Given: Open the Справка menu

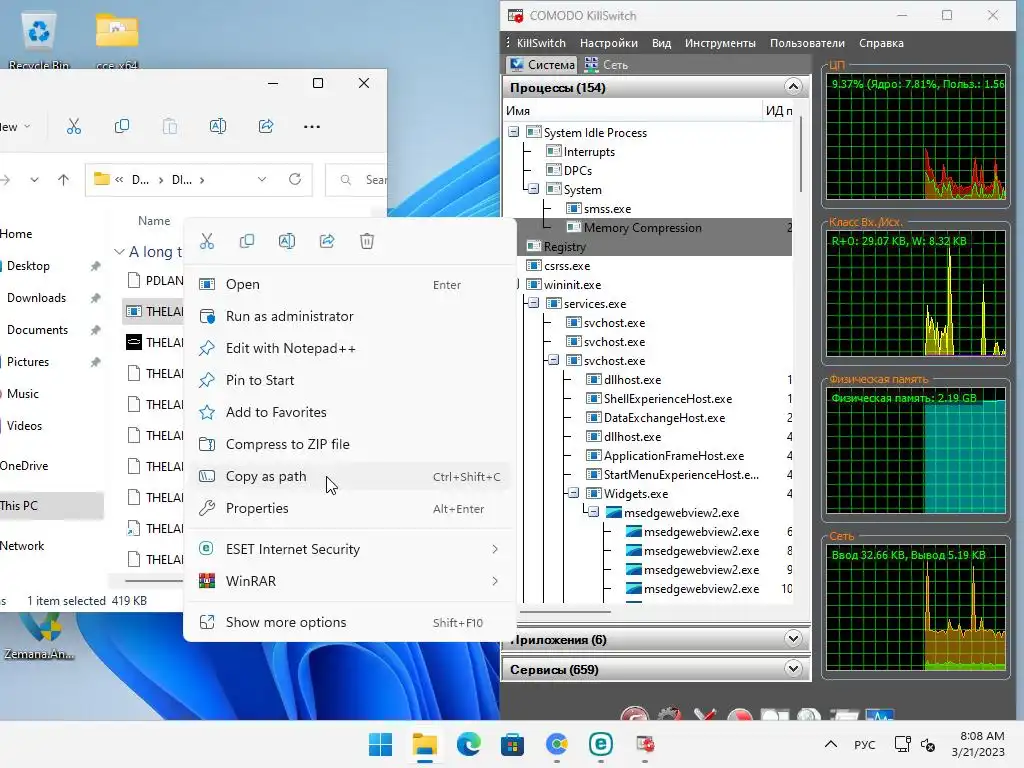Looking at the screenshot, I should click(881, 43).
